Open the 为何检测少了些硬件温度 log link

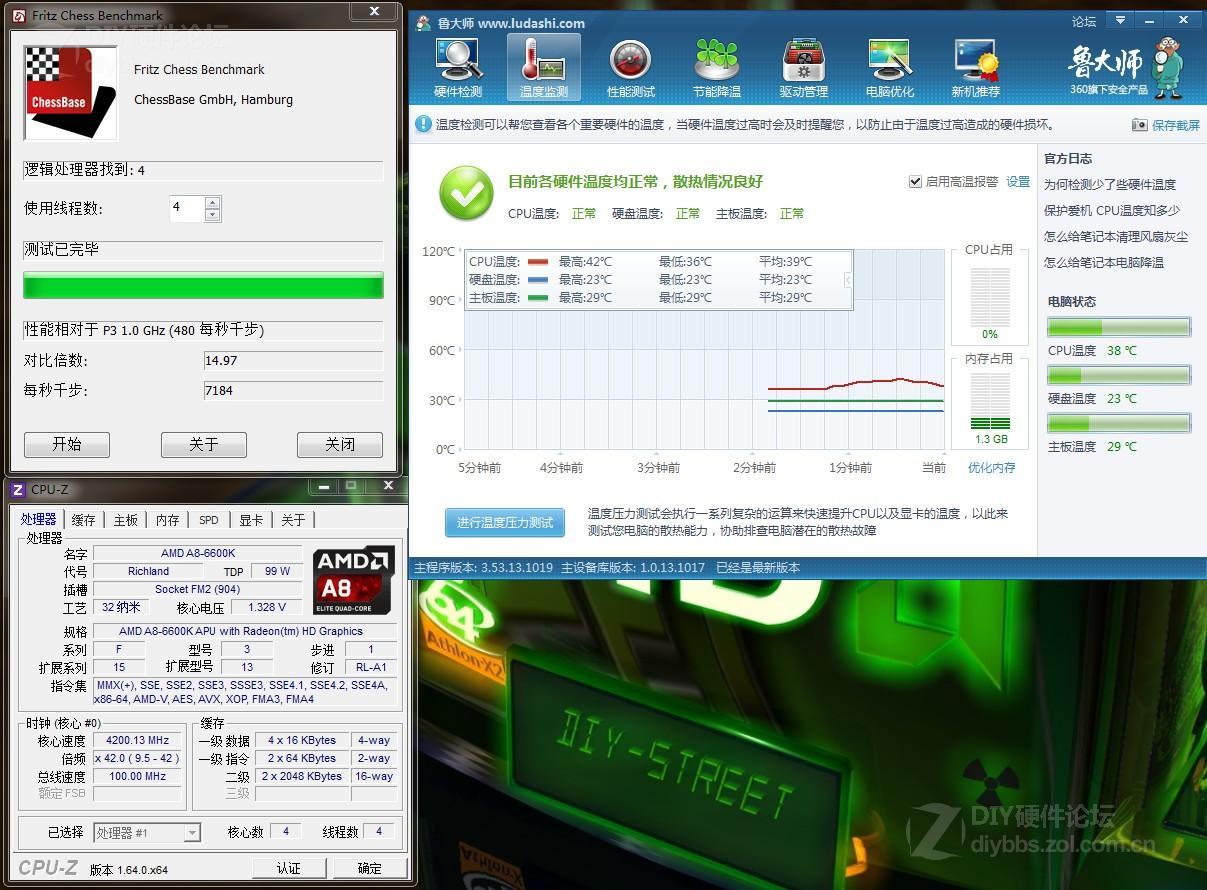tap(1110, 184)
